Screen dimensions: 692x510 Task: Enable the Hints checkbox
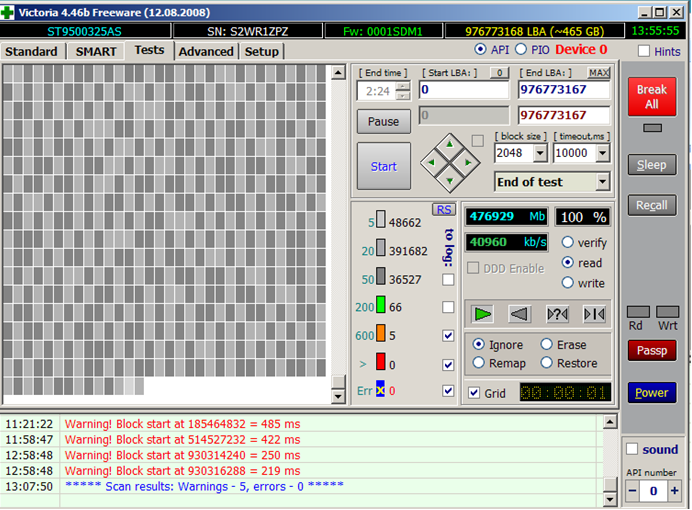tap(644, 51)
